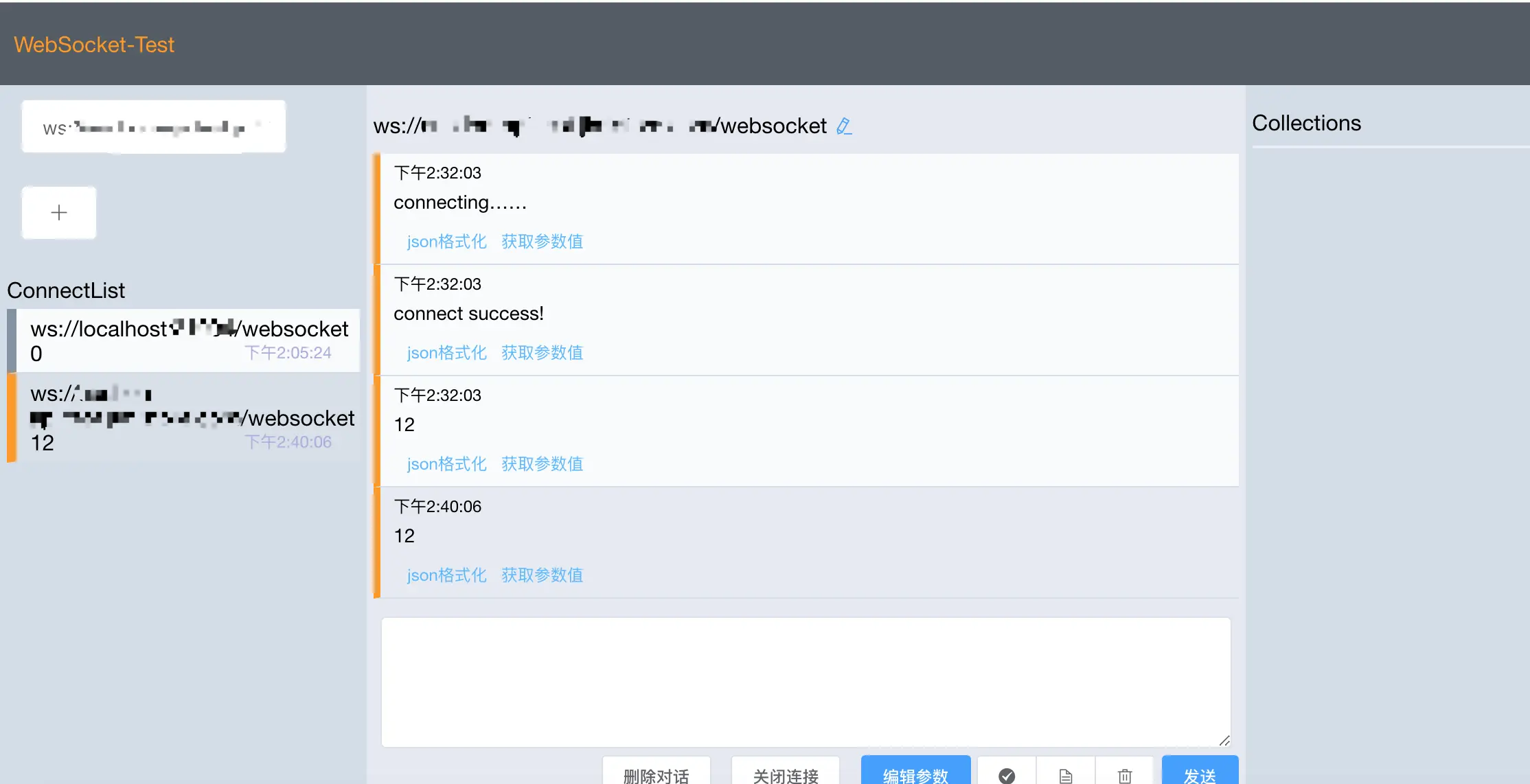Click the ws URL input field top-left

click(x=154, y=127)
